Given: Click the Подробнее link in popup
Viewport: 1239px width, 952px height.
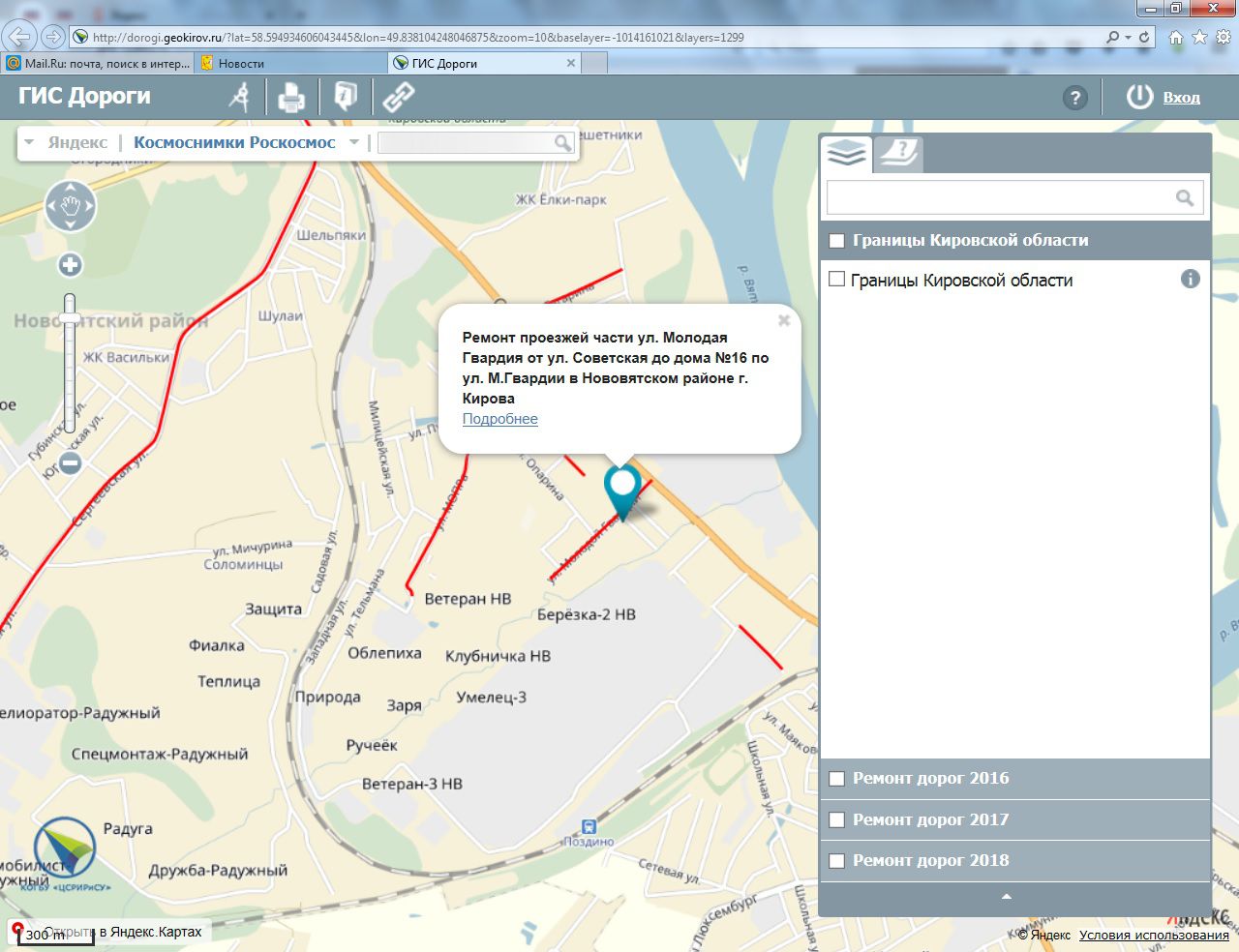Looking at the screenshot, I should point(499,419).
